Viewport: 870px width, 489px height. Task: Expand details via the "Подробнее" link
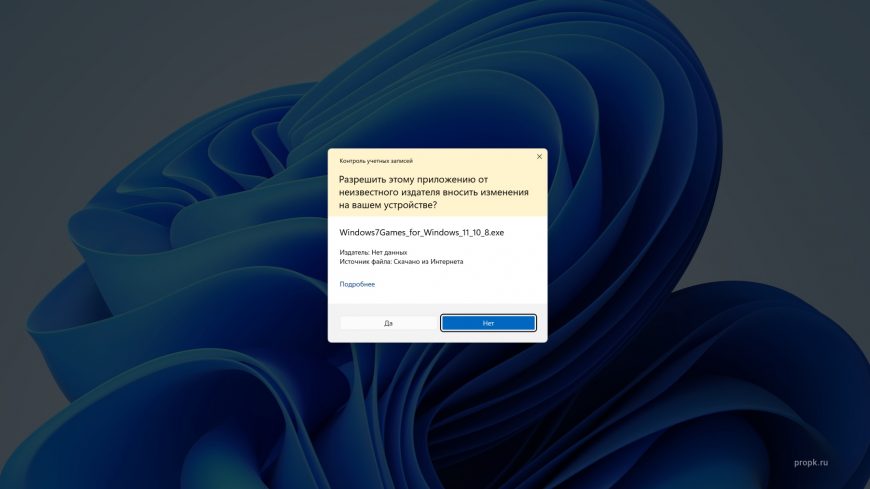[357, 284]
